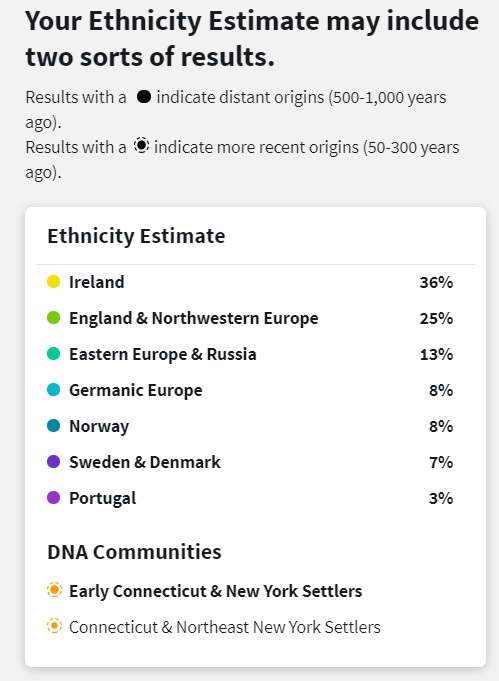The width and height of the screenshot is (499, 681).
Task: Click the green England & Northwestern Europe dot
Action: (53, 317)
